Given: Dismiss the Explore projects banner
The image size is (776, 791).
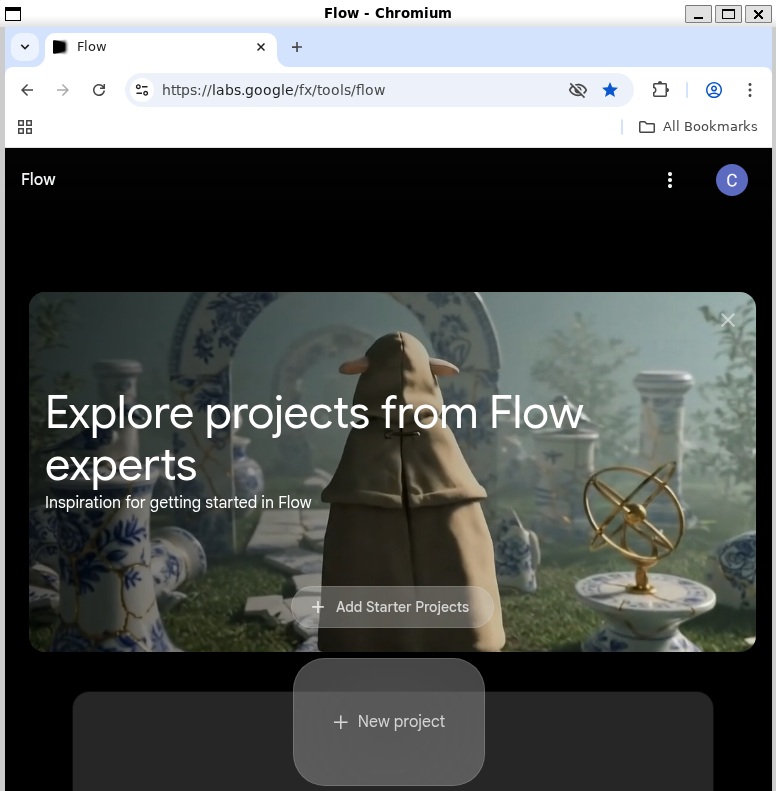Looking at the screenshot, I should 727,320.
